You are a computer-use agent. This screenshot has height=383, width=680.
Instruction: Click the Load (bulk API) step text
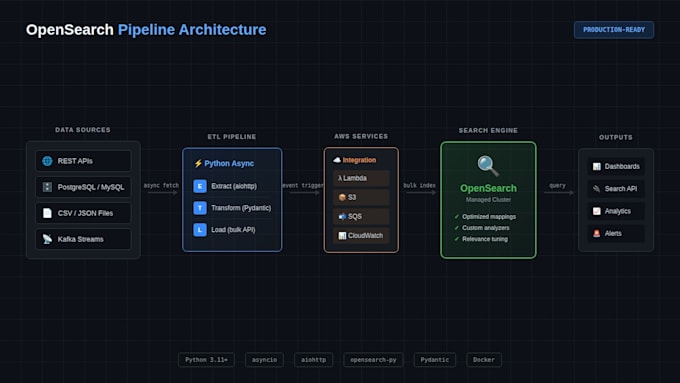point(233,229)
